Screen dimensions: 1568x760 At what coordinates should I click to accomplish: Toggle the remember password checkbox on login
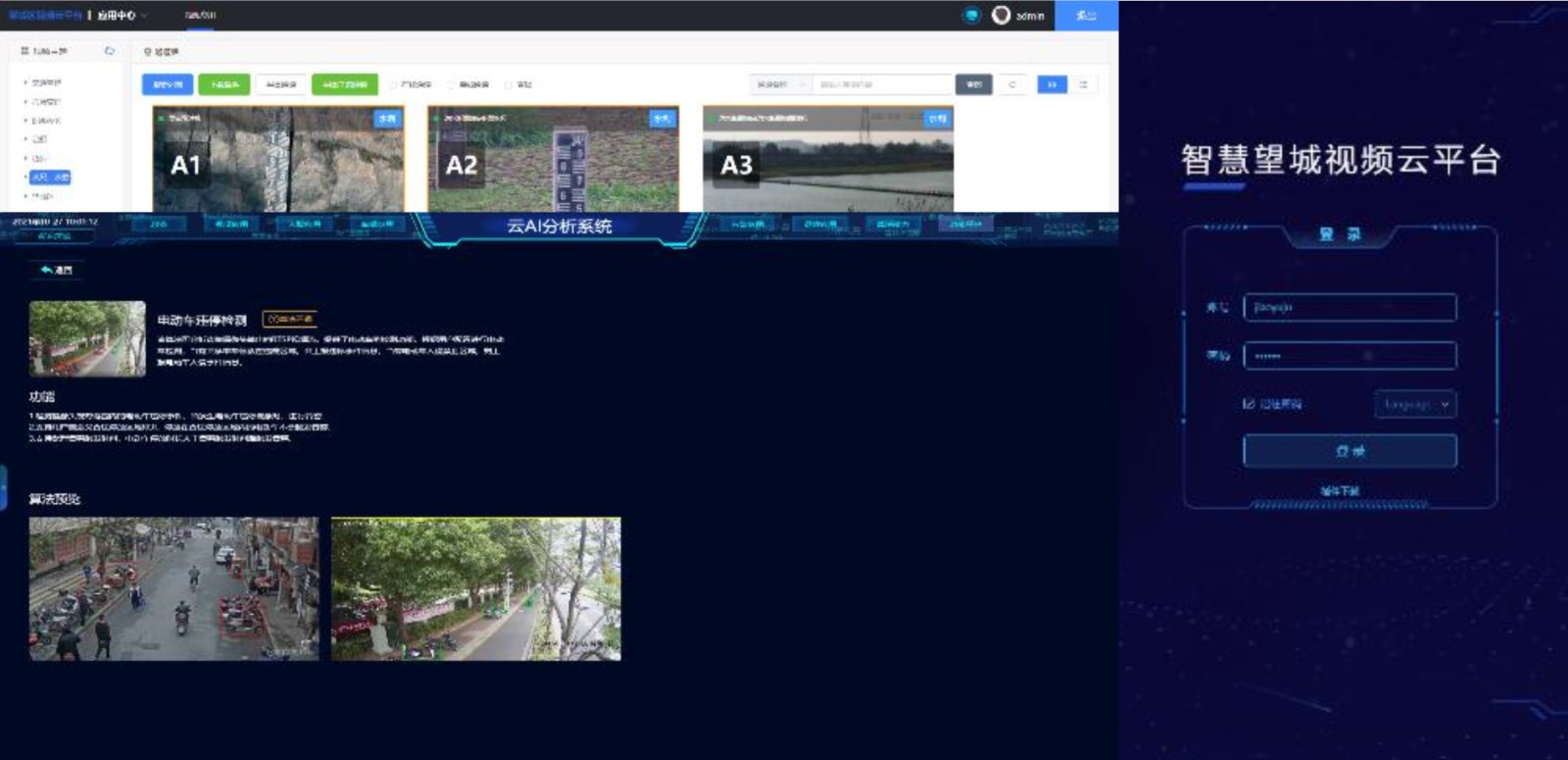click(x=1249, y=404)
